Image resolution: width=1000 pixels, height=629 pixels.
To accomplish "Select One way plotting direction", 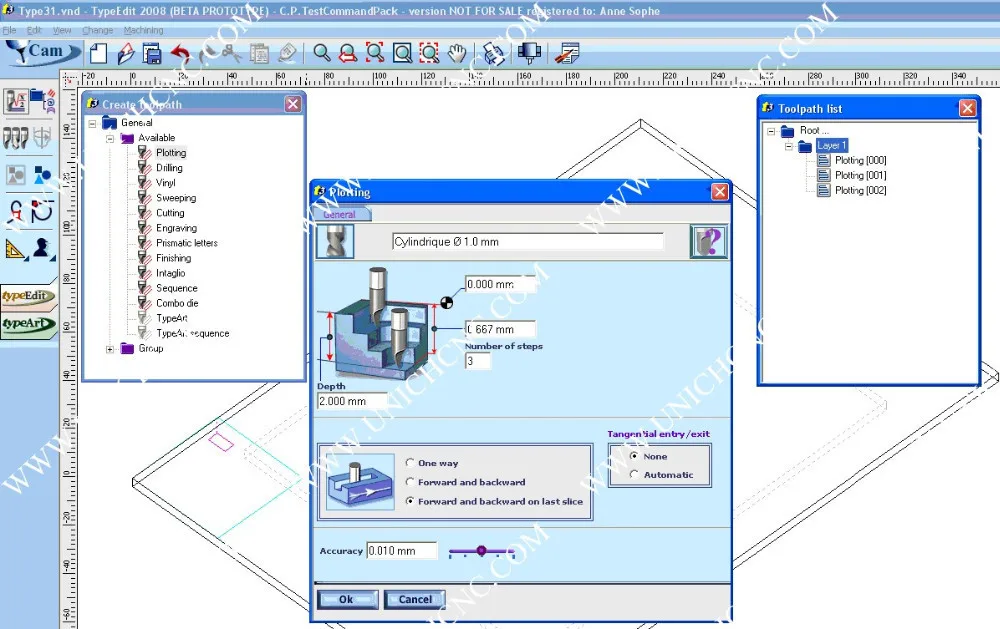I will point(410,462).
